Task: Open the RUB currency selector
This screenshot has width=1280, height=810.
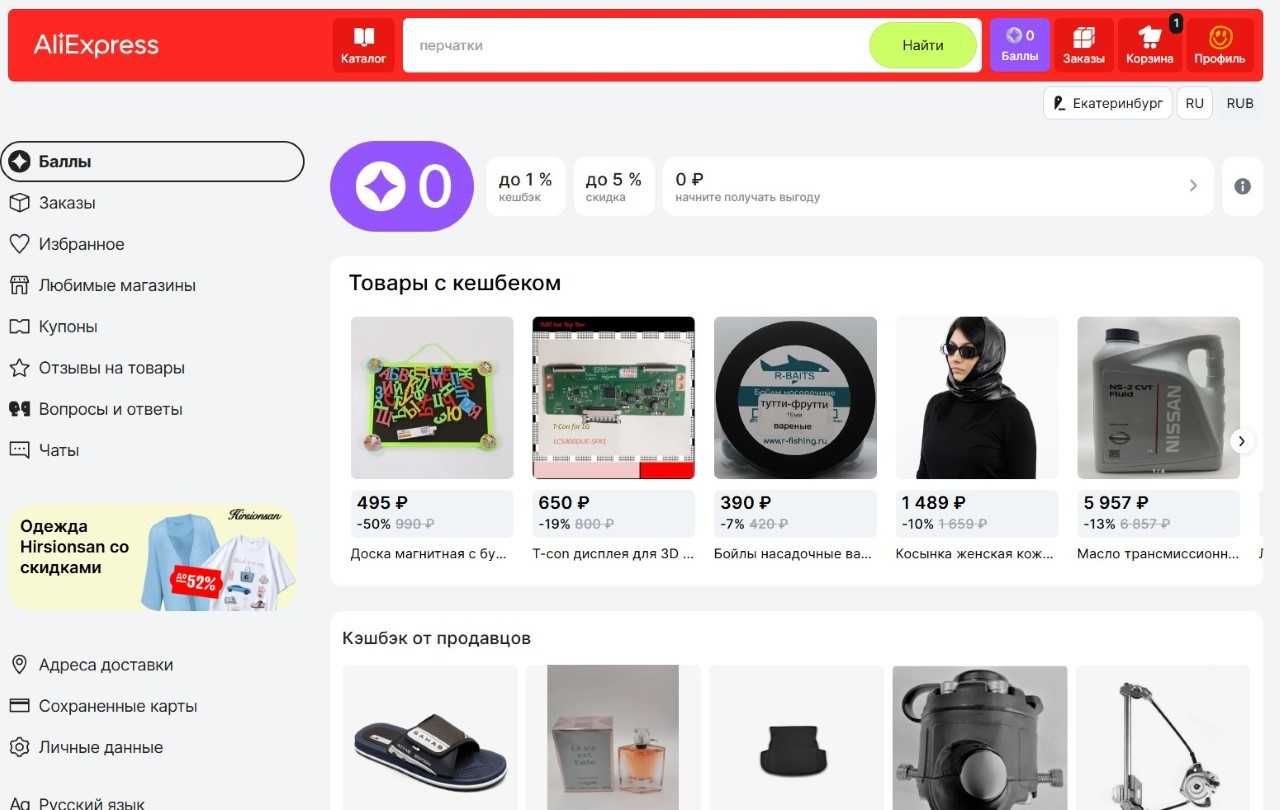Action: click(x=1240, y=103)
